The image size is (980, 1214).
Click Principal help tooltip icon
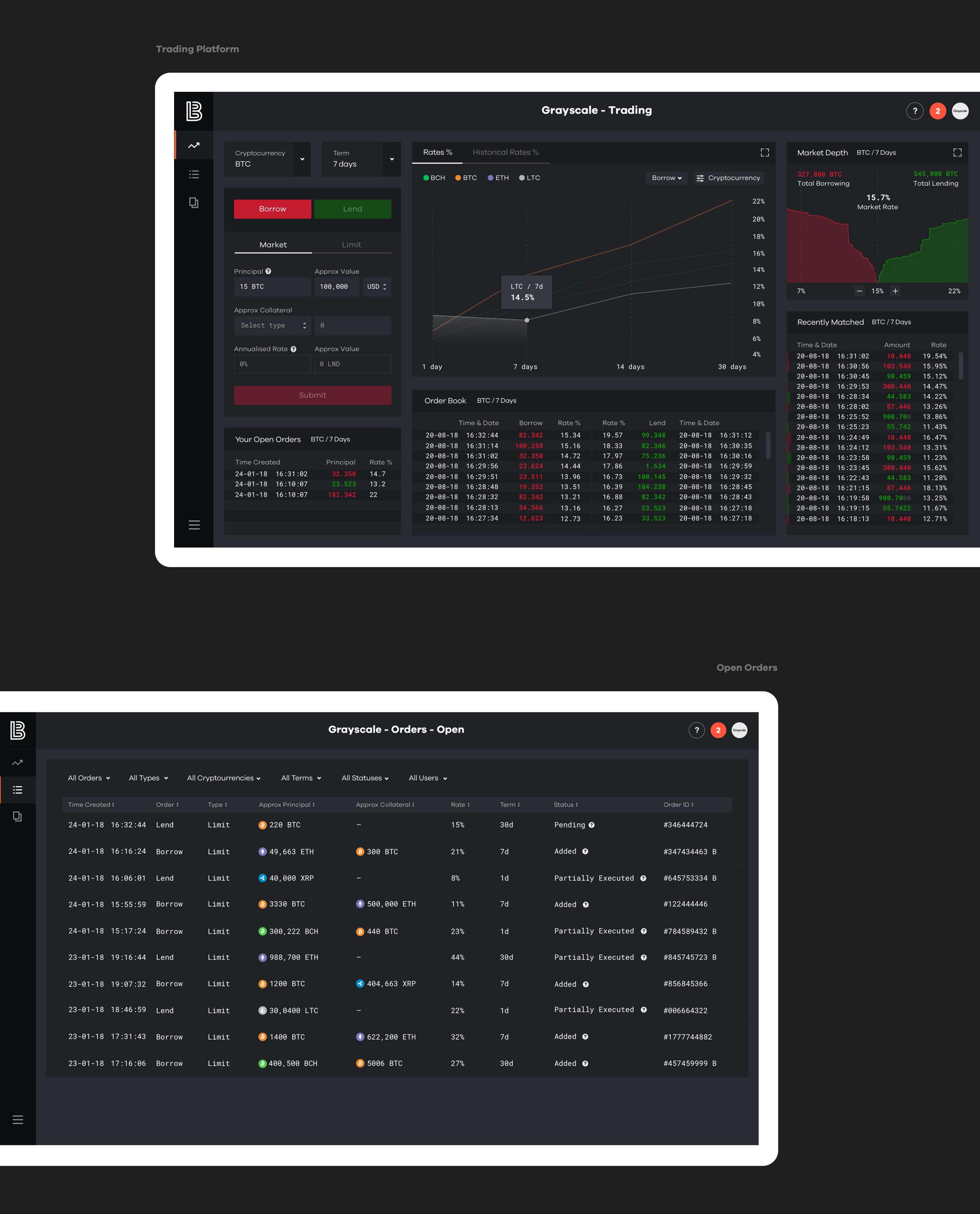268,271
